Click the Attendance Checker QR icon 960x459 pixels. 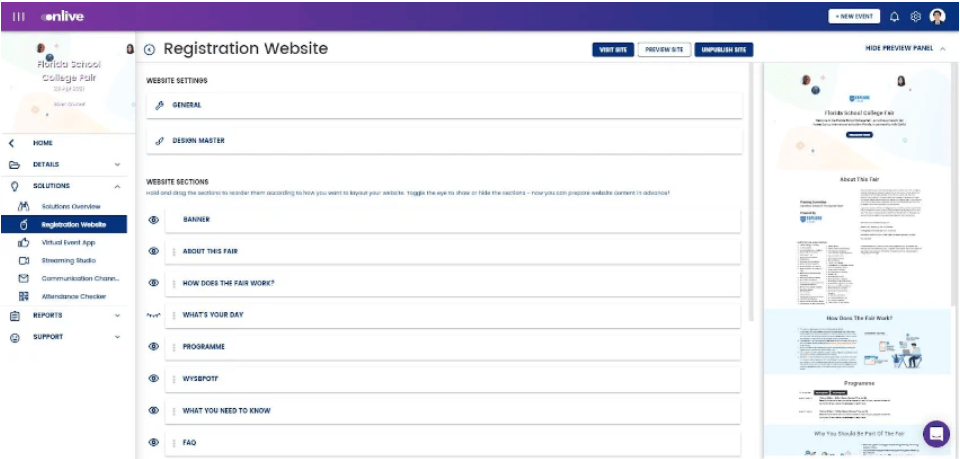[x=23, y=296]
